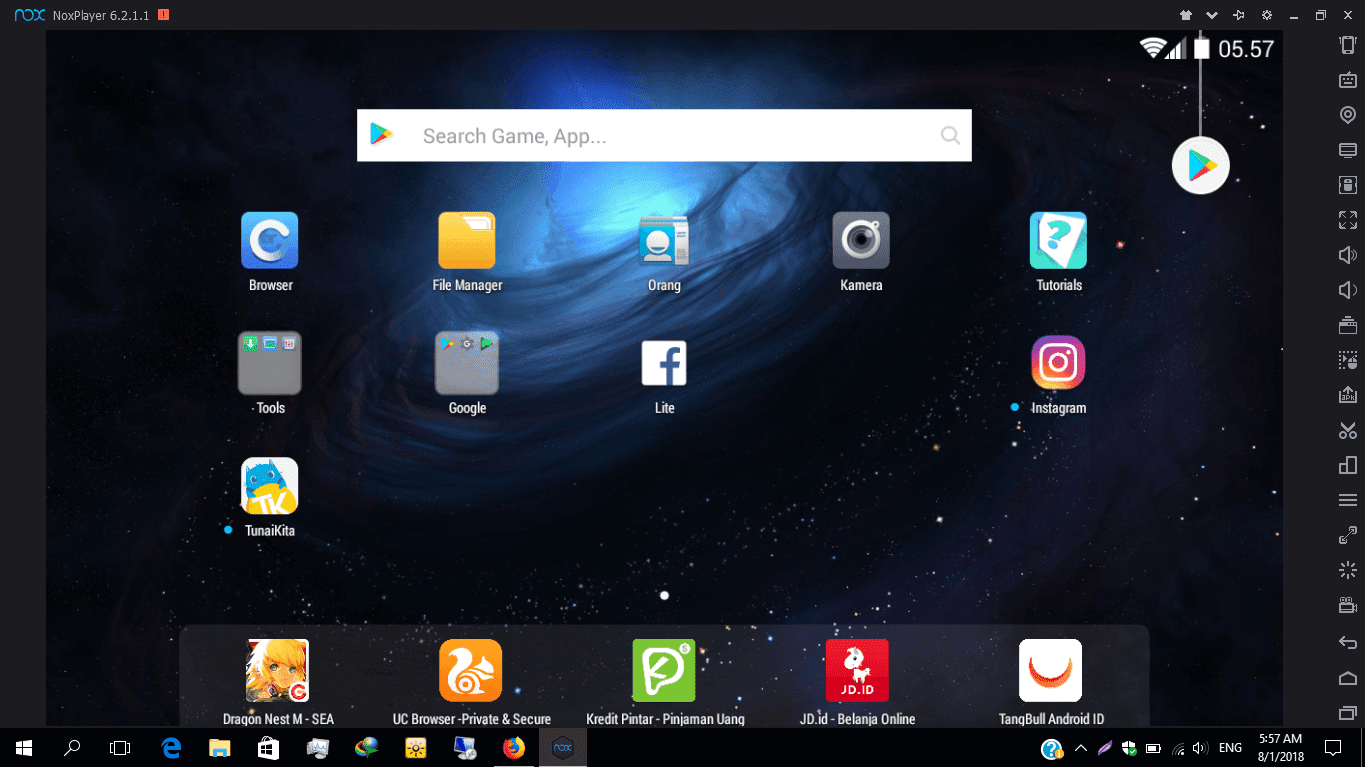Open Windows action center notifications
Viewport: 1365px width, 767px height.
point(1332,747)
